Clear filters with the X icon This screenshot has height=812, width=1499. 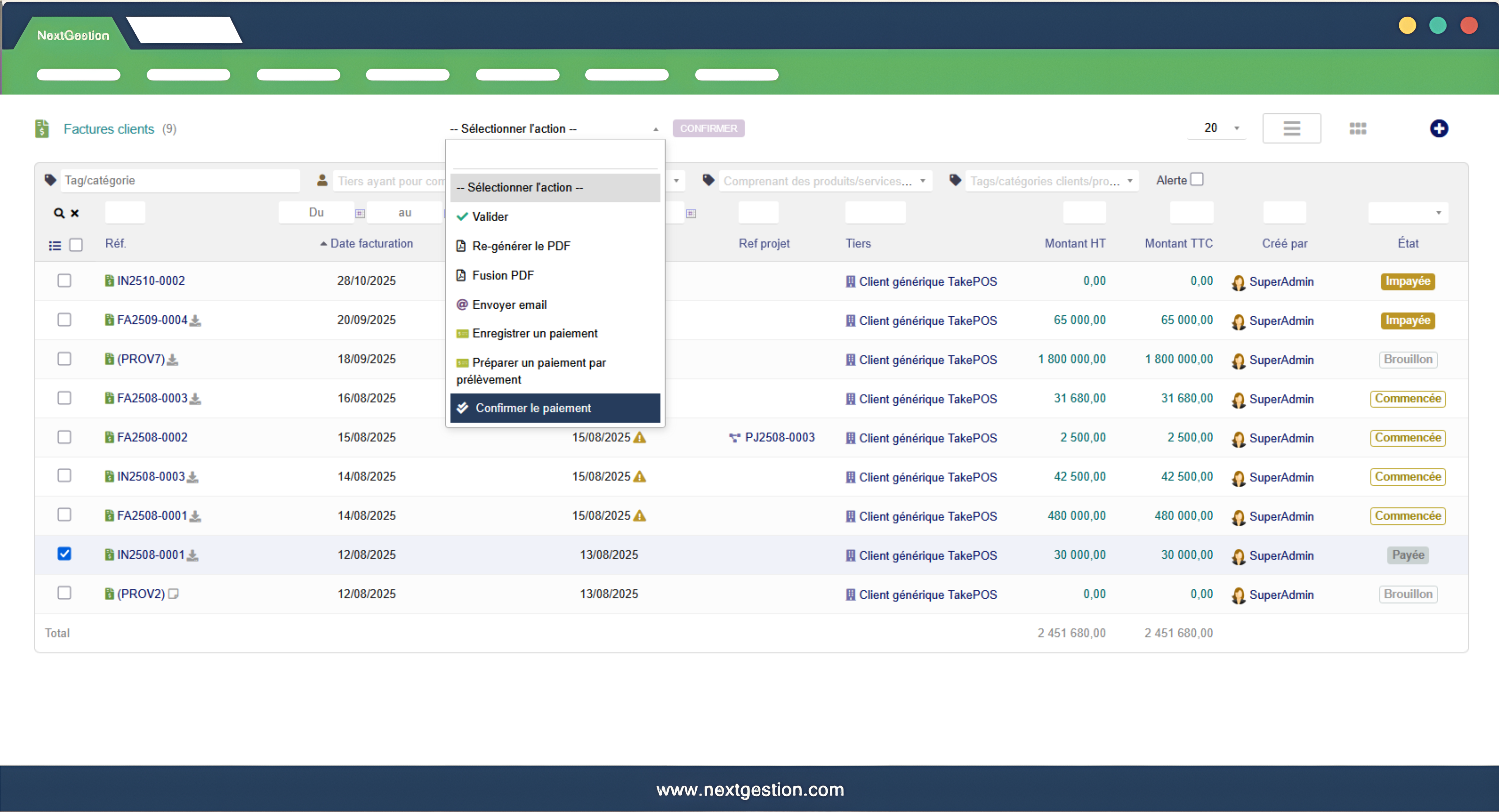coord(75,213)
